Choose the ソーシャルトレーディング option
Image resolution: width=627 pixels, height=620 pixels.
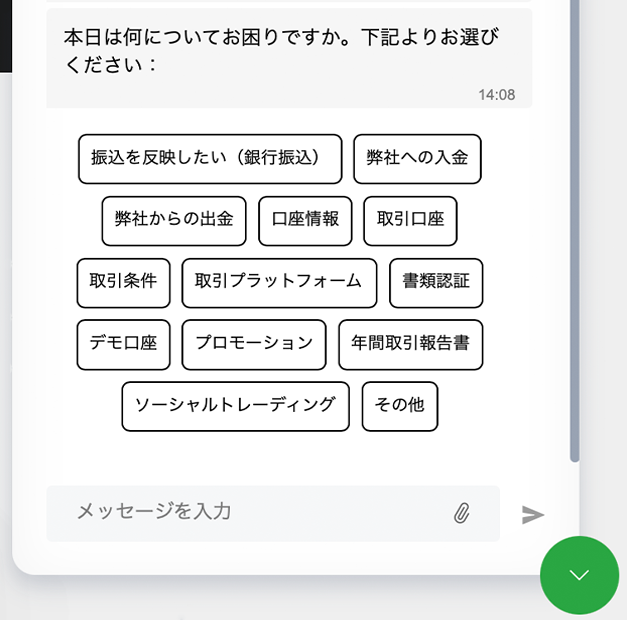236,406
